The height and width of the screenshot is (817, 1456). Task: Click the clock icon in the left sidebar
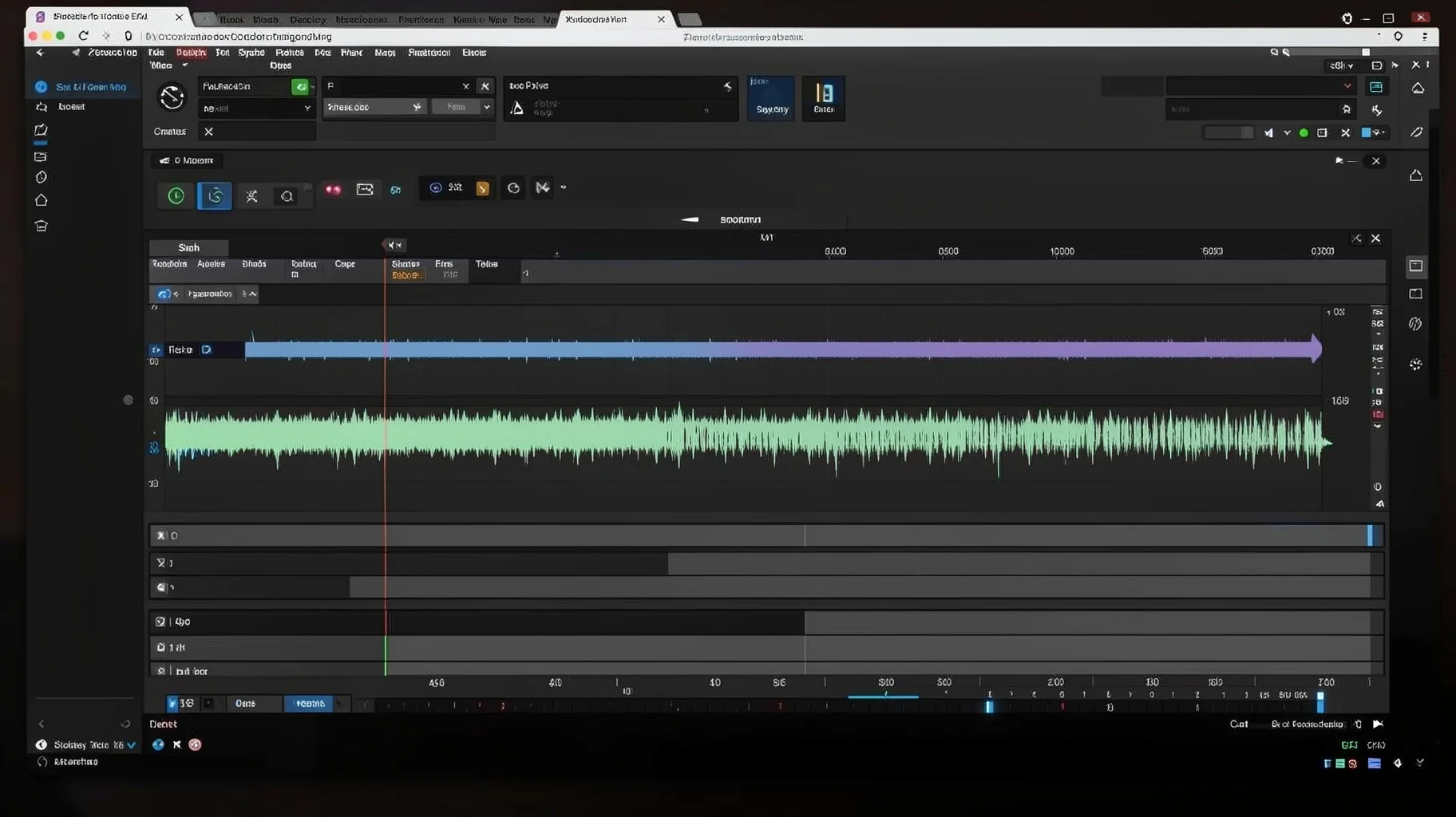pos(41,177)
